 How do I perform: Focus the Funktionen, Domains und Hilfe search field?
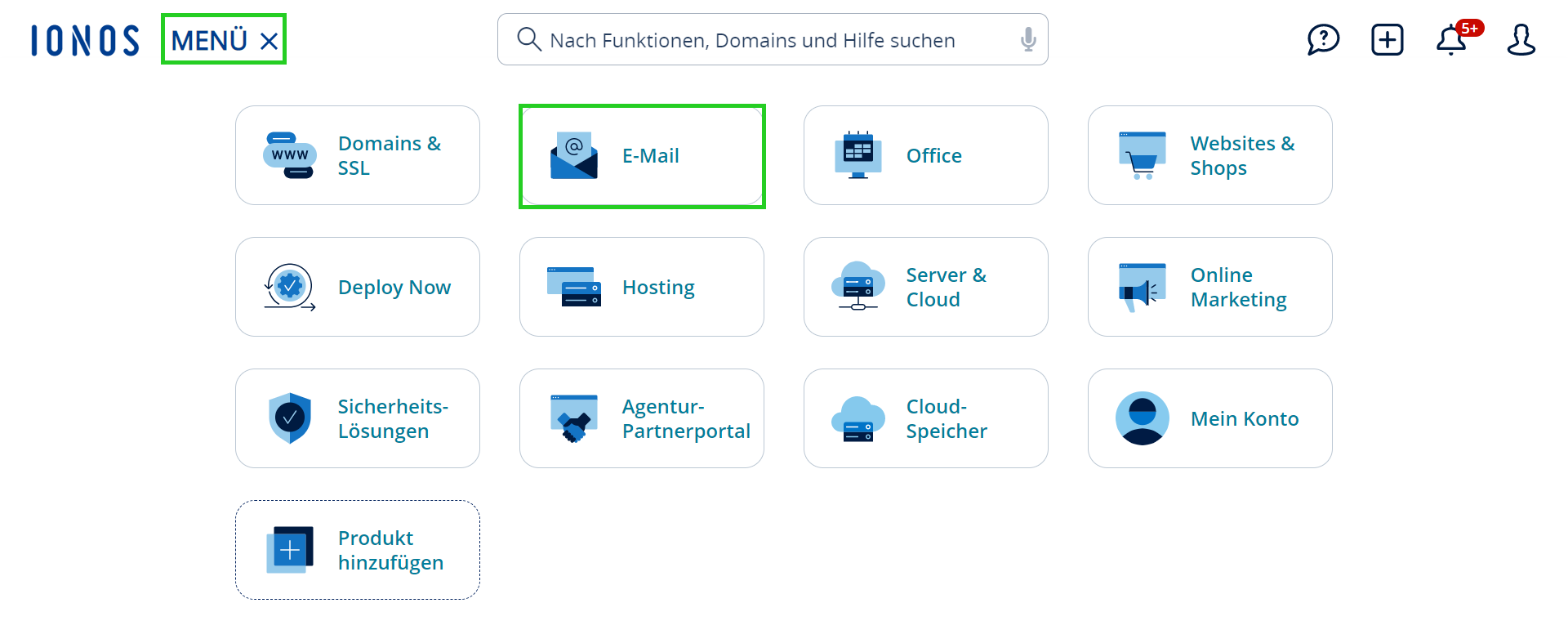pyautogui.click(x=773, y=39)
